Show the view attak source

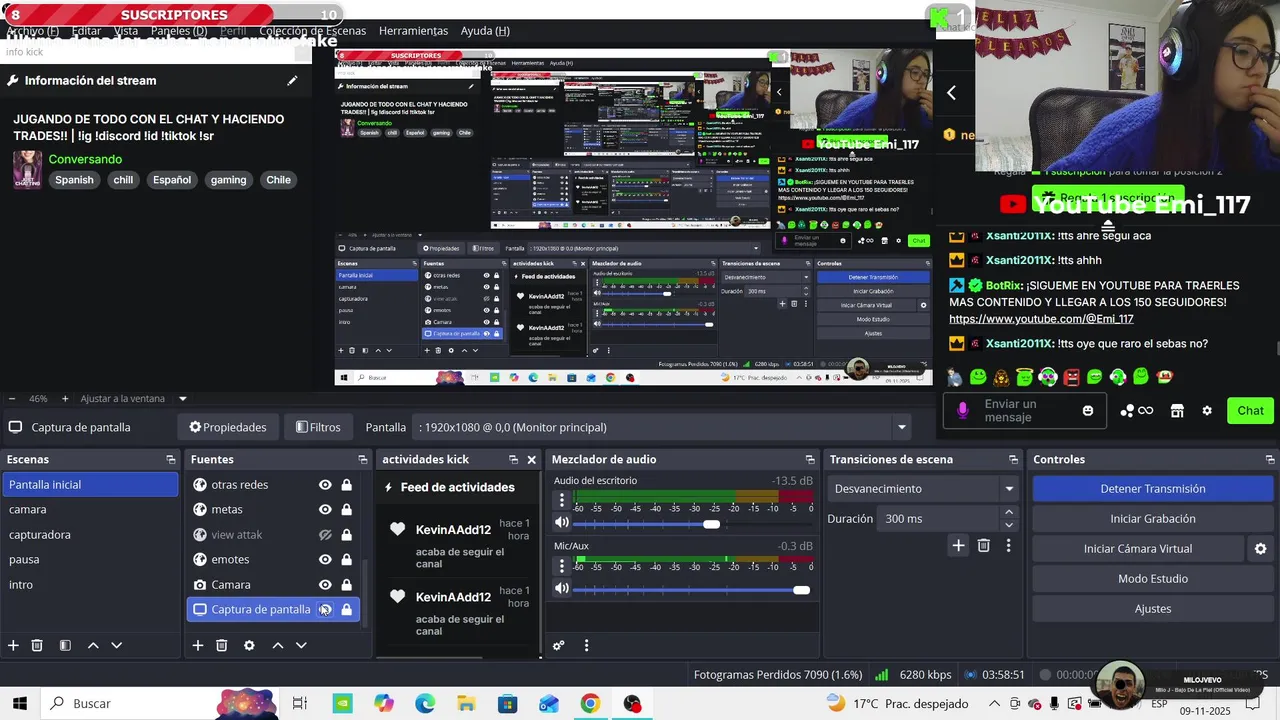pos(325,534)
